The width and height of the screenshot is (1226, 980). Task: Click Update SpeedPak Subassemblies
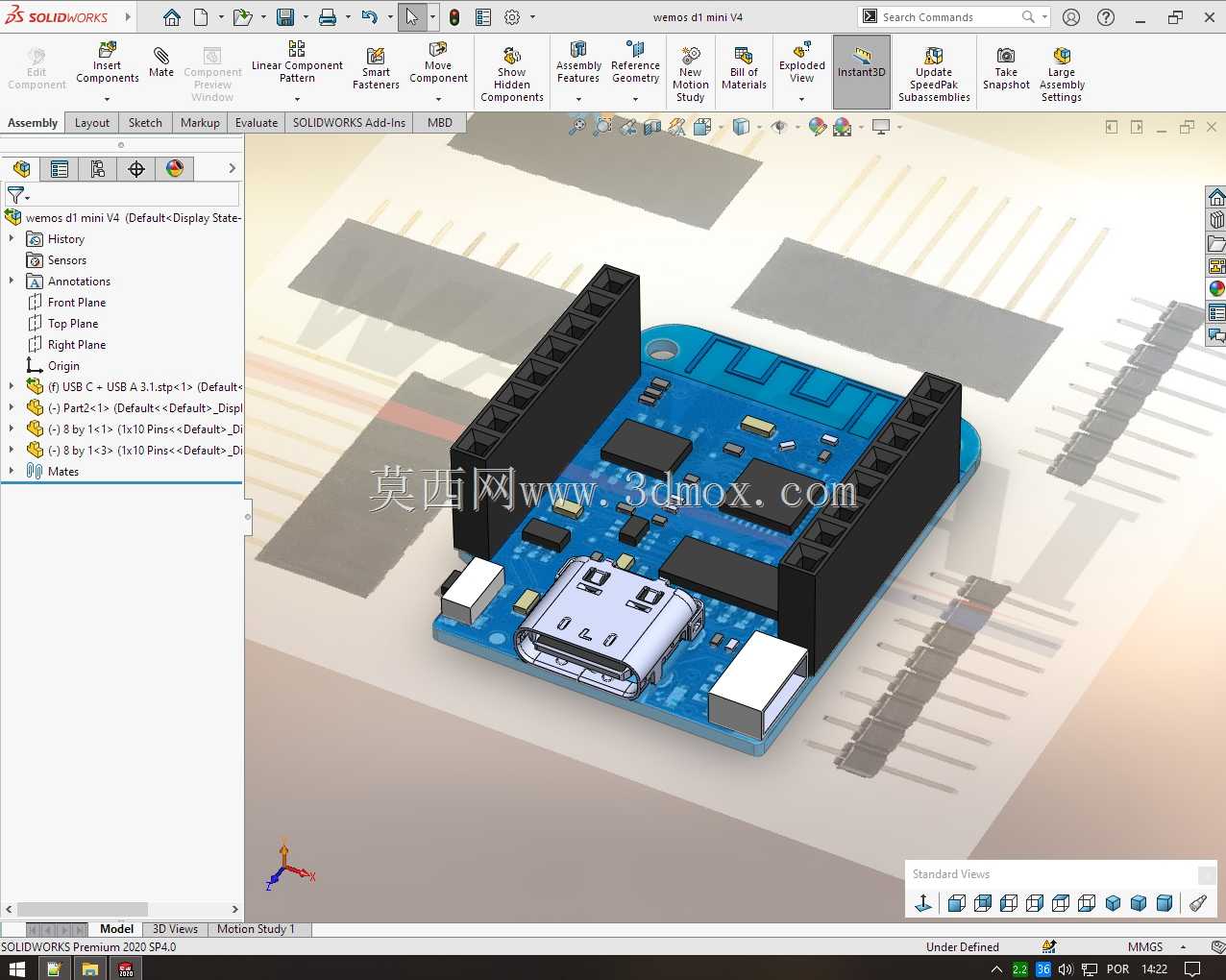(x=934, y=73)
